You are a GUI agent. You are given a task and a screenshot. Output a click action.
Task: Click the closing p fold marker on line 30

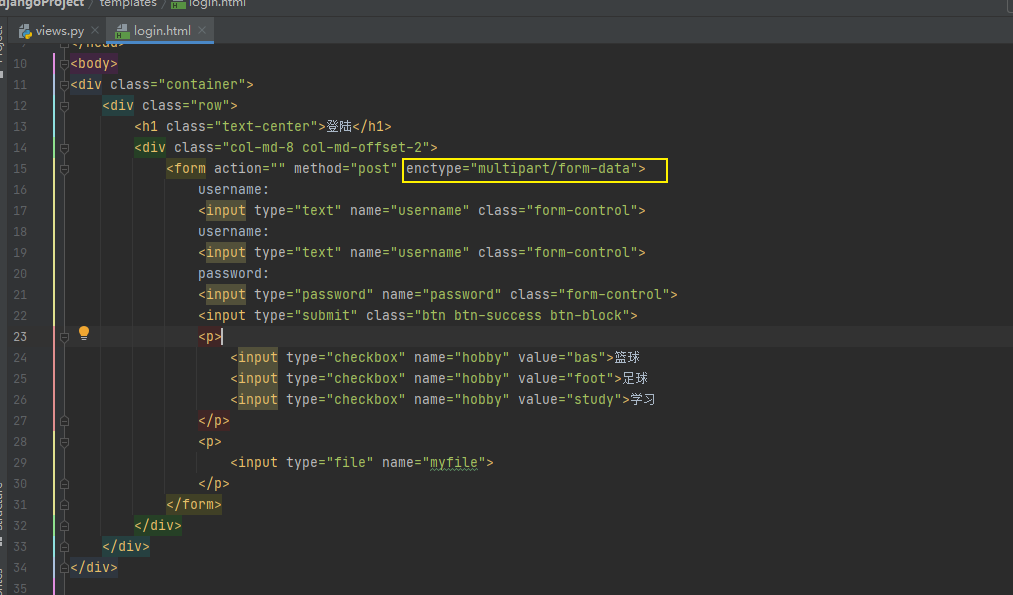pyautogui.click(x=64, y=484)
